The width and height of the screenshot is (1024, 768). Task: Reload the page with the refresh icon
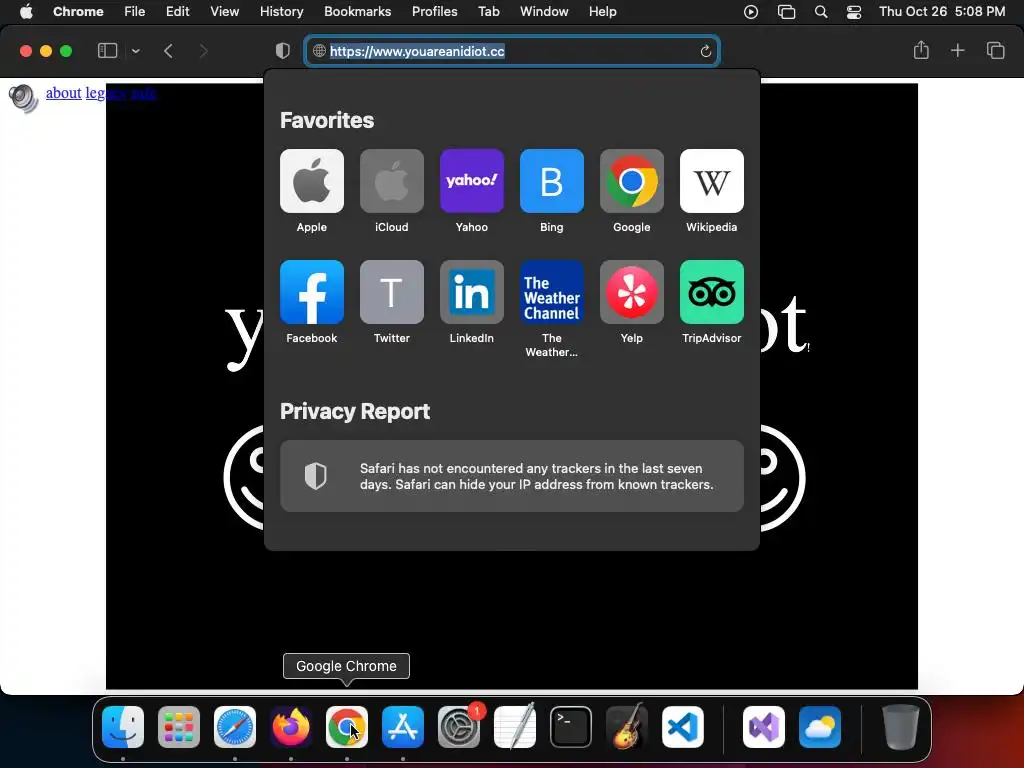pyautogui.click(x=705, y=51)
